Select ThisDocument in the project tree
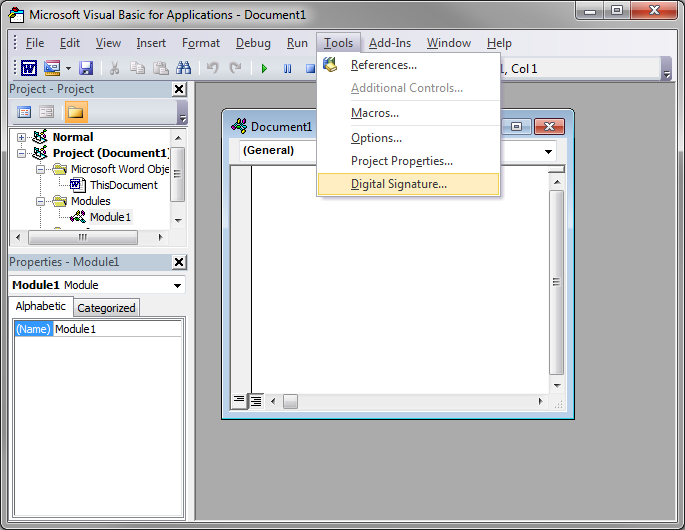The height and width of the screenshot is (530, 685). click(x=123, y=185)
